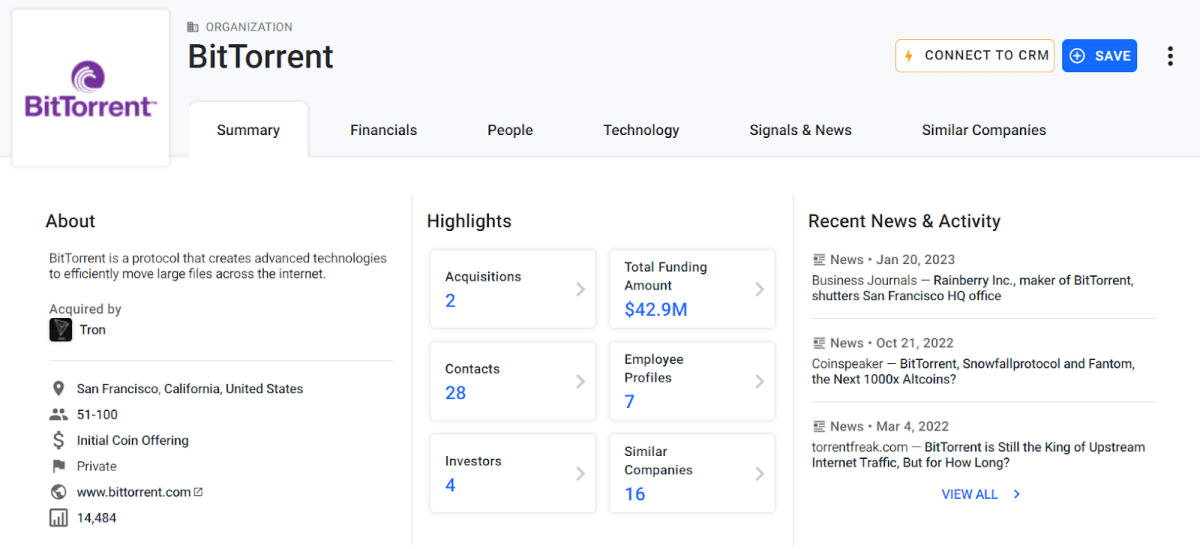This screenshot has height=549, width=1200.
Task: Click the organization building icon above BitTorrent
Action: point(193,27)
